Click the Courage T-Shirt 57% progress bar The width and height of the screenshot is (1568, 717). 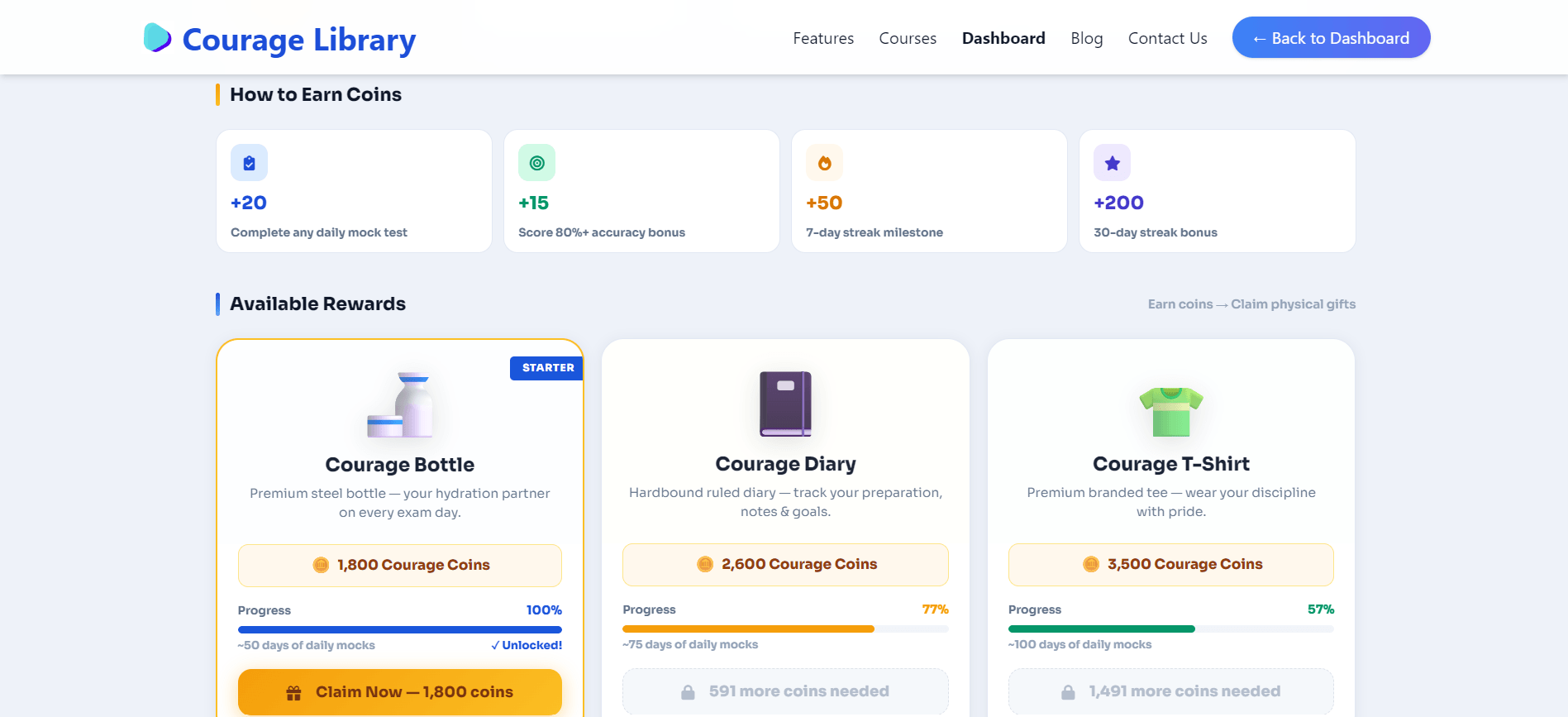(x=1171, y=629)
